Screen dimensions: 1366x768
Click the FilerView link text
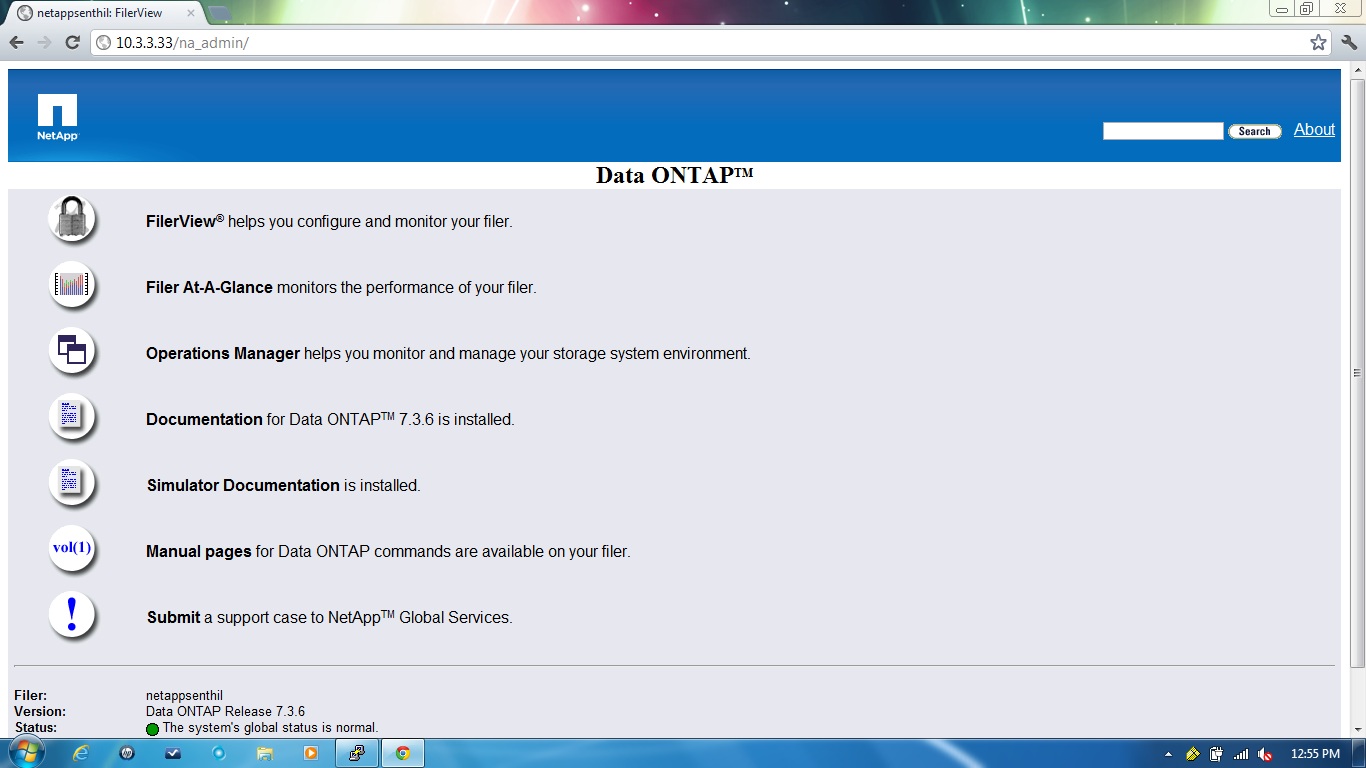[x=185, y=221]
